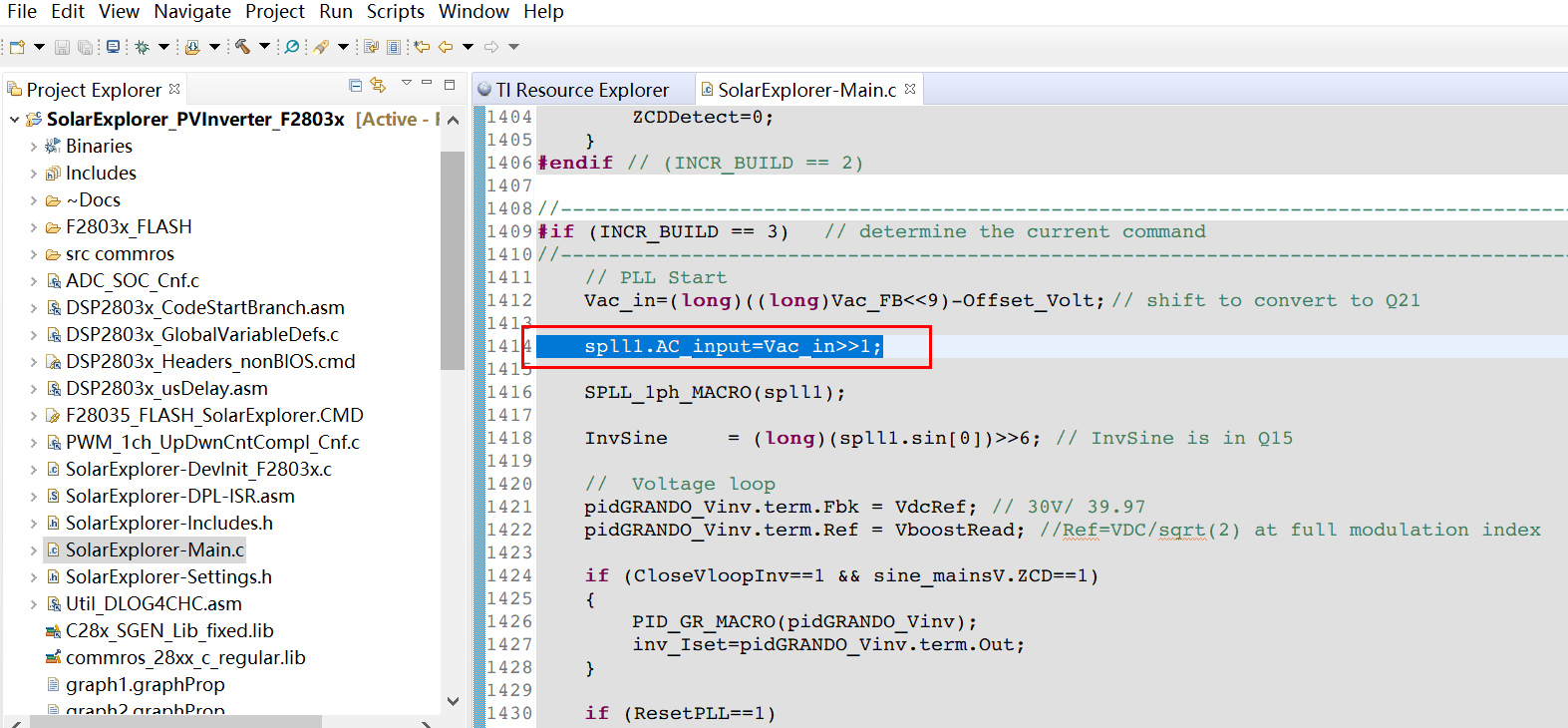
Task: Select graph1.graphProp file
Action: pyautogui.click(x=145, y=685)
